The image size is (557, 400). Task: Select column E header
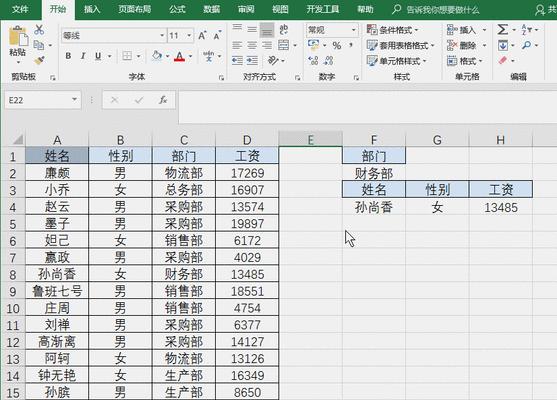(310, 140)
